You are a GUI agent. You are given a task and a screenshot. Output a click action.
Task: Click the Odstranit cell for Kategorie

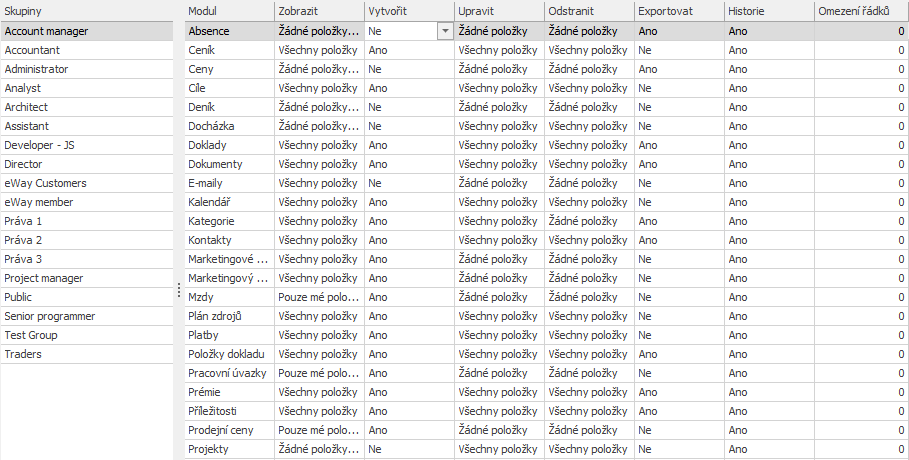(590, 221)
